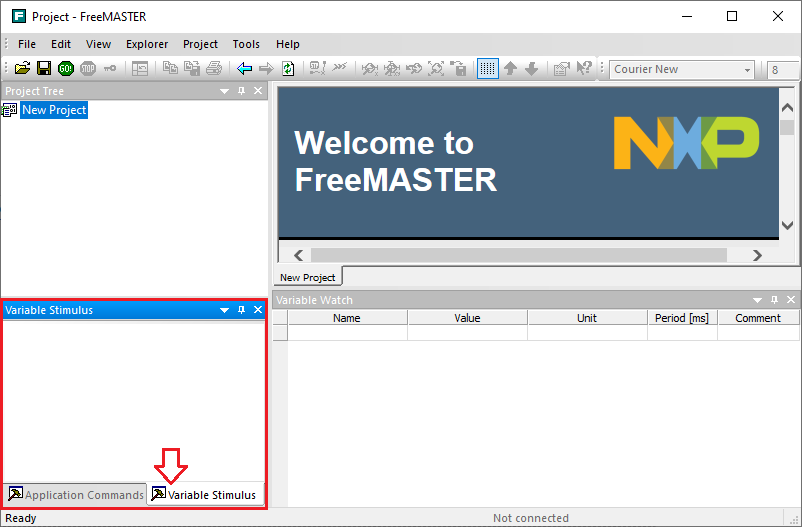The image size is (802, 527).
Task: Click the key icon in toolbar
Action: (110, 68)
